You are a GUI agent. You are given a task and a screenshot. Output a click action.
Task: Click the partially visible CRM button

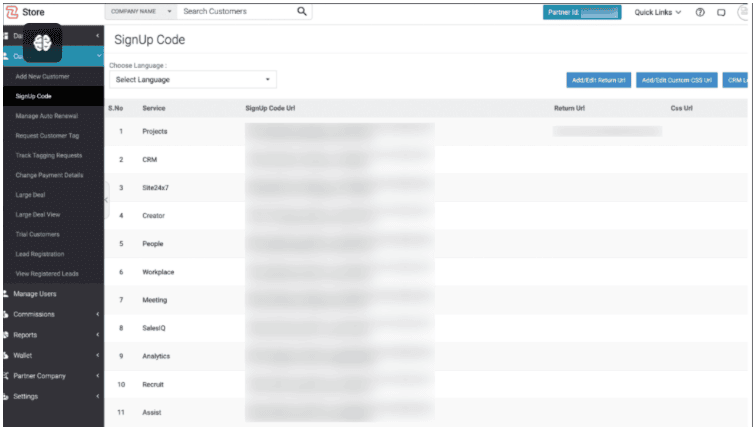point(735,80)
